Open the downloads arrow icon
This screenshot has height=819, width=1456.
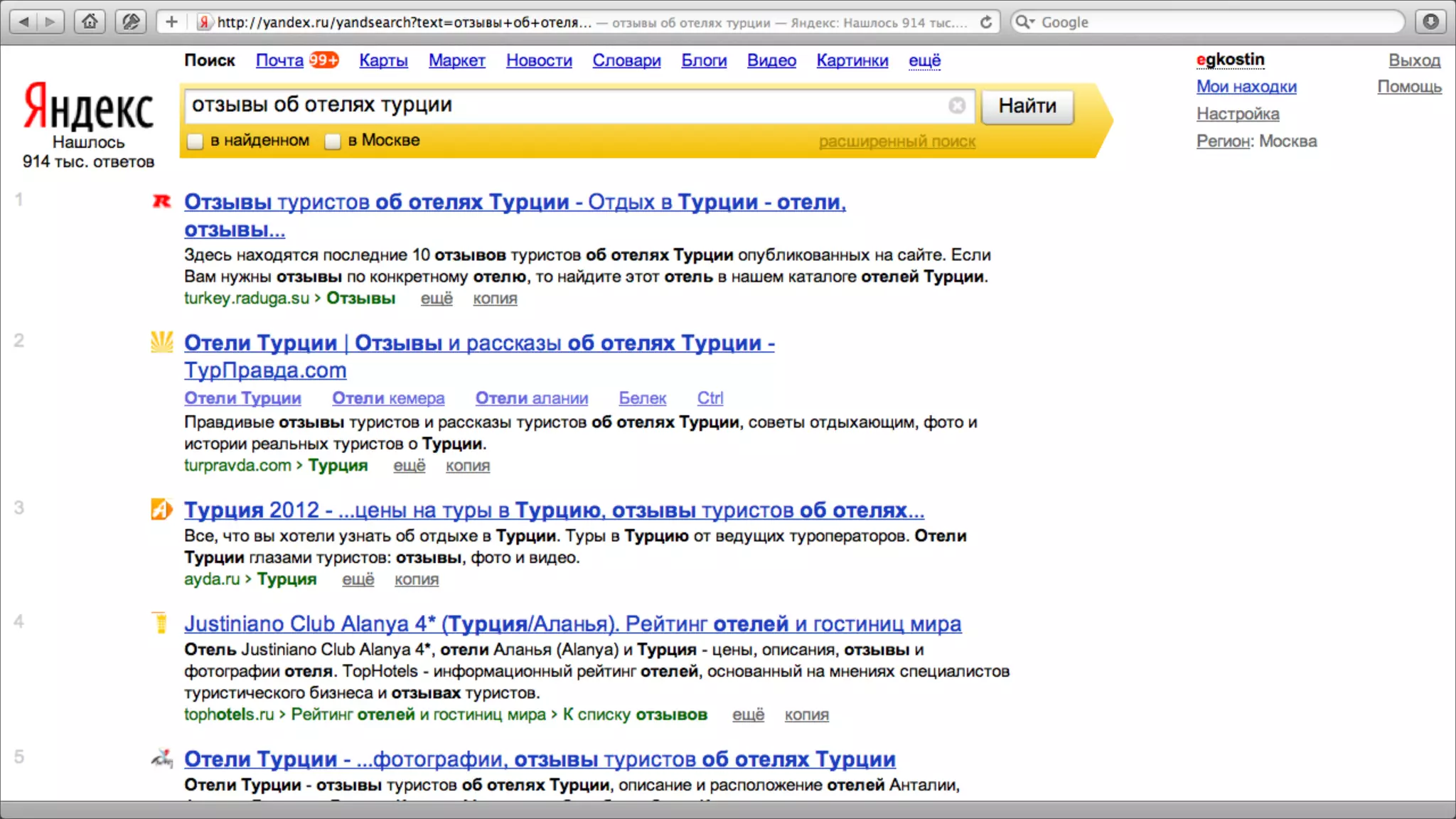(x=1430, y=22)
